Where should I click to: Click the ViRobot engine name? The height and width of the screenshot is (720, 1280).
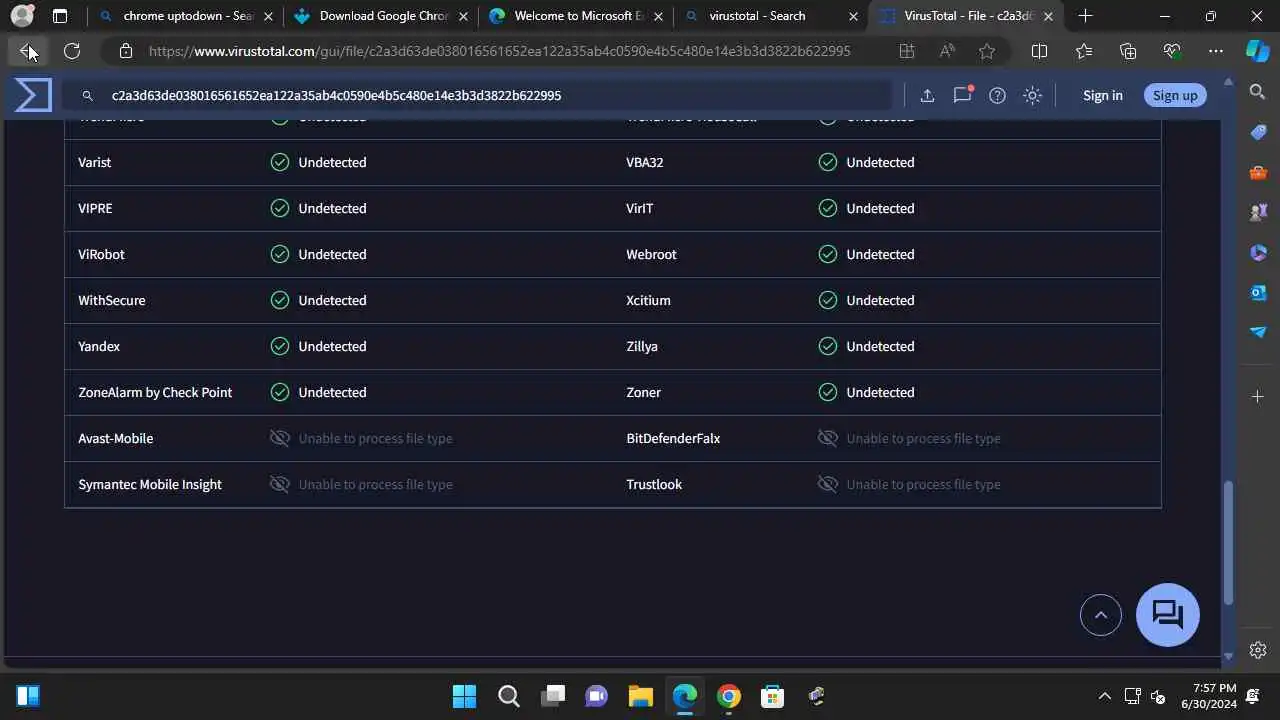click(x=101, y=254)
